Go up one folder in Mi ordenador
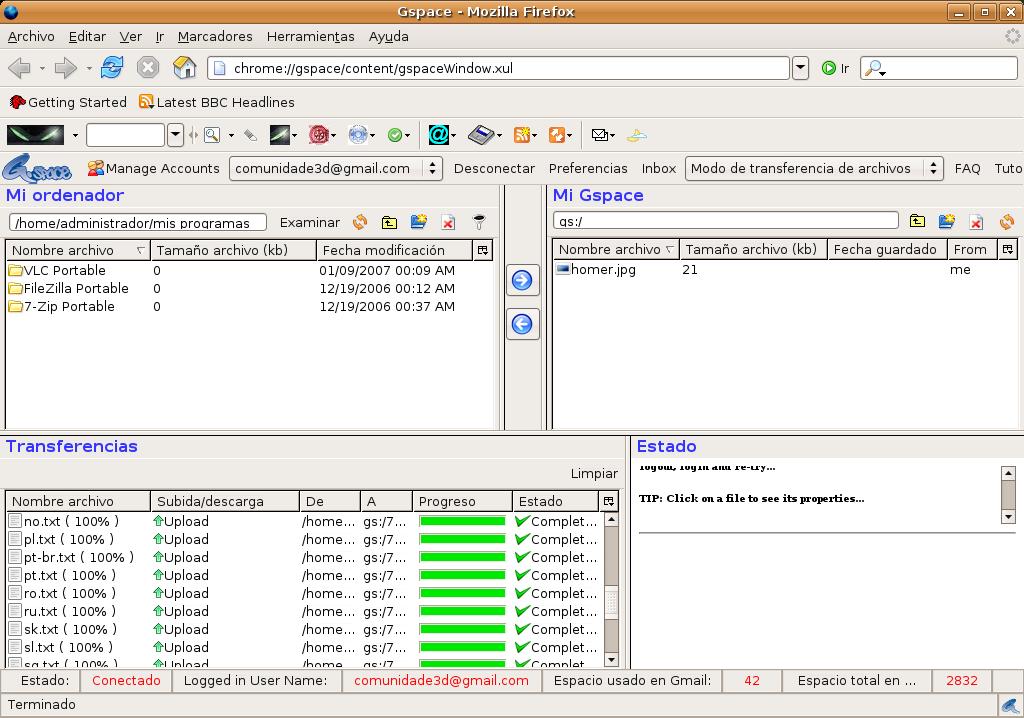 coord(389,222)
